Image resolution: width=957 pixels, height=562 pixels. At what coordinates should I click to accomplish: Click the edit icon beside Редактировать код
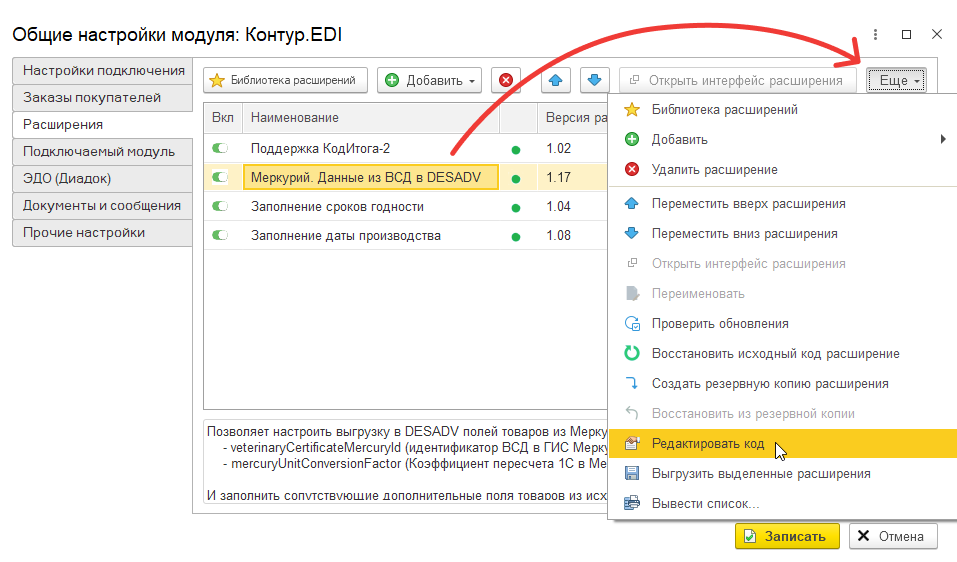632,444
